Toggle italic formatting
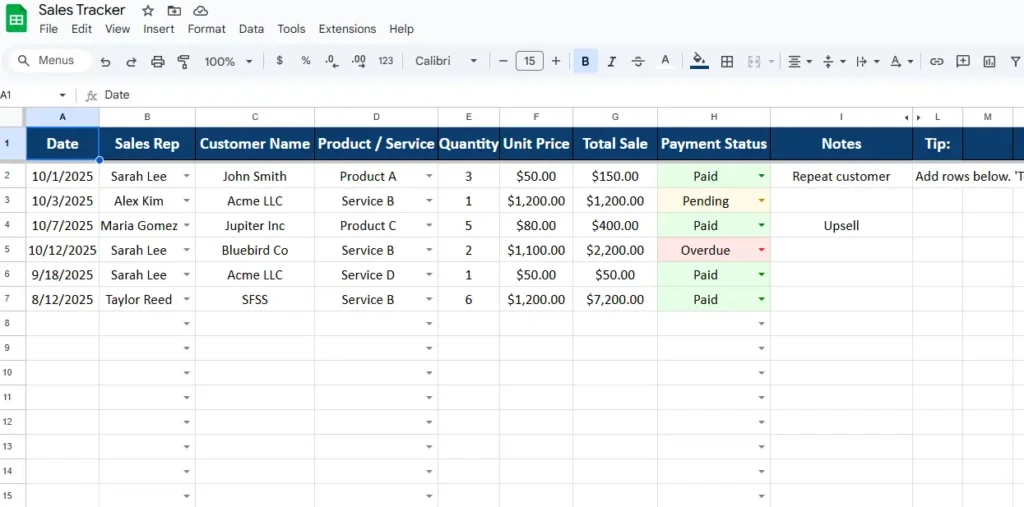 pyautogui.click(x=612, y=61)
